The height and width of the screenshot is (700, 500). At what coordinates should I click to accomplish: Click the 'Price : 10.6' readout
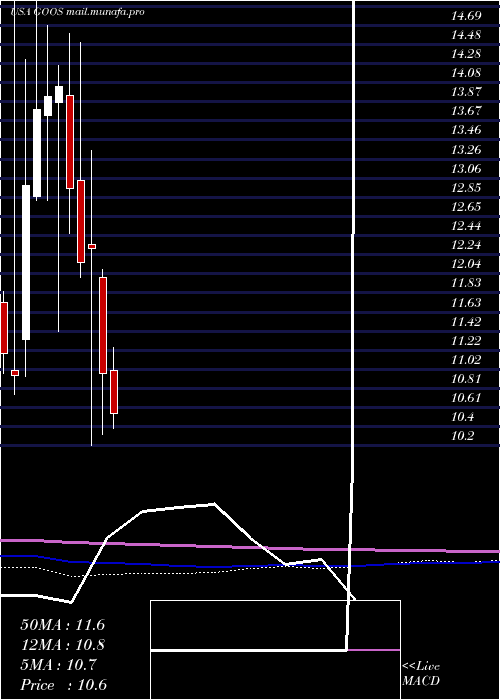[63, 685]
